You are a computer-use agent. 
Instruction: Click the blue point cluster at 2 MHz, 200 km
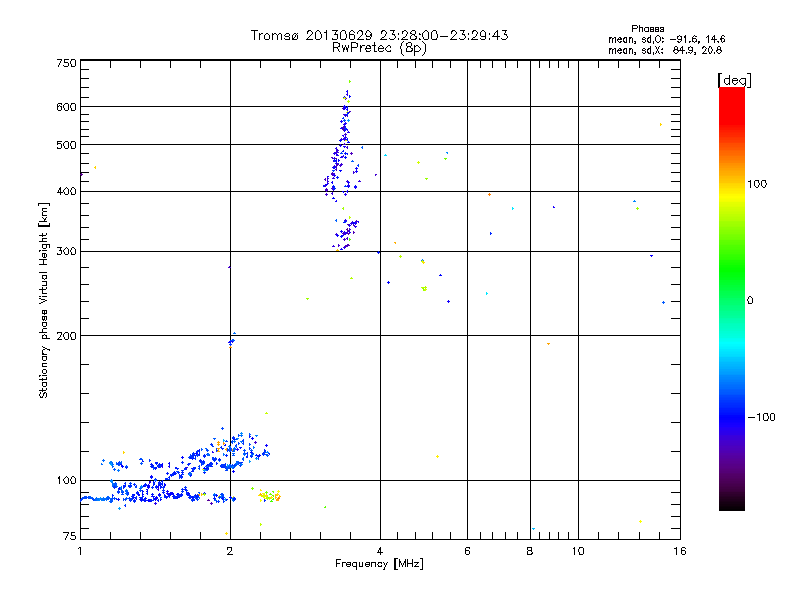point(231,340)
